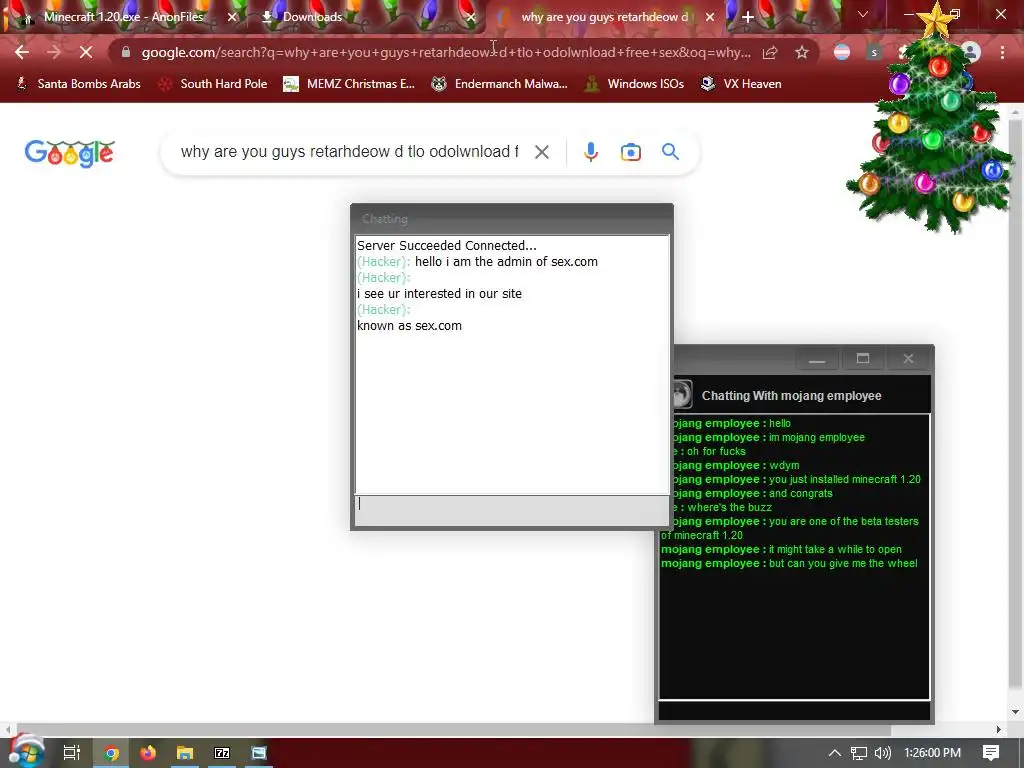The height and width of the screenshot is (768, 1024).
Task: Close the Minecraft 1.20.exe - AnonFiles tab
Action: 232,17
